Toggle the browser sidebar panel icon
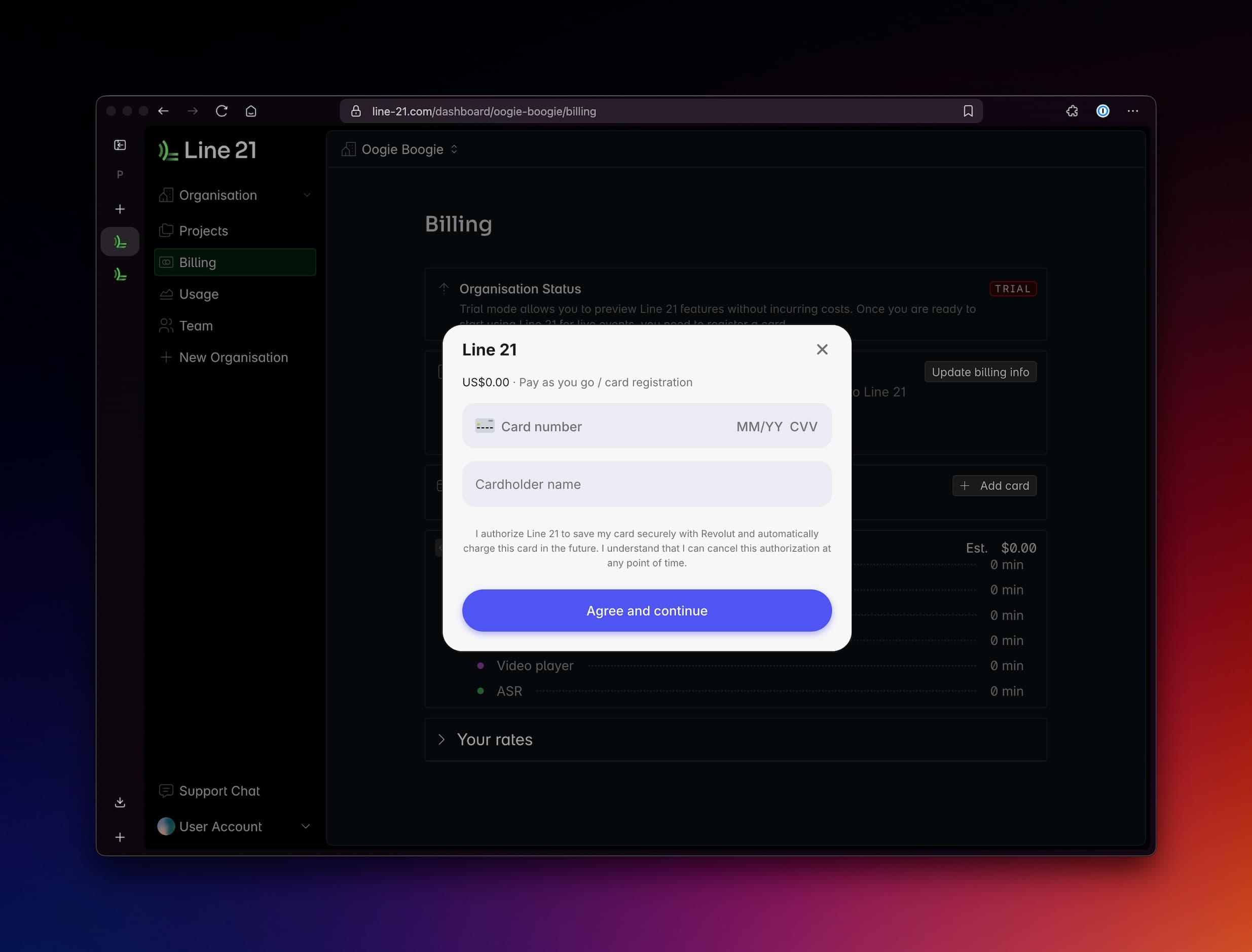1252x952 pixels. point(120,145)
